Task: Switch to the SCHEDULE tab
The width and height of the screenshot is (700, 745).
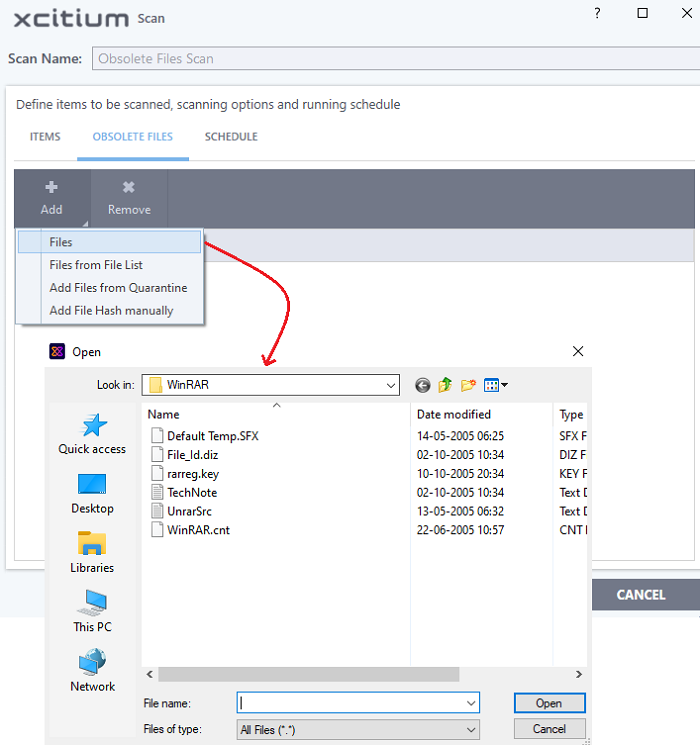Action: 231,137
